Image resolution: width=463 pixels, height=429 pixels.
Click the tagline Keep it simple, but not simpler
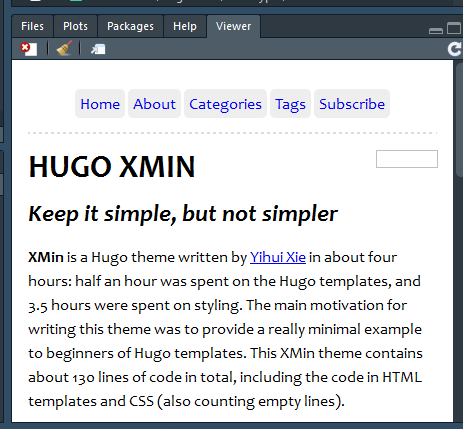point(183,214)
